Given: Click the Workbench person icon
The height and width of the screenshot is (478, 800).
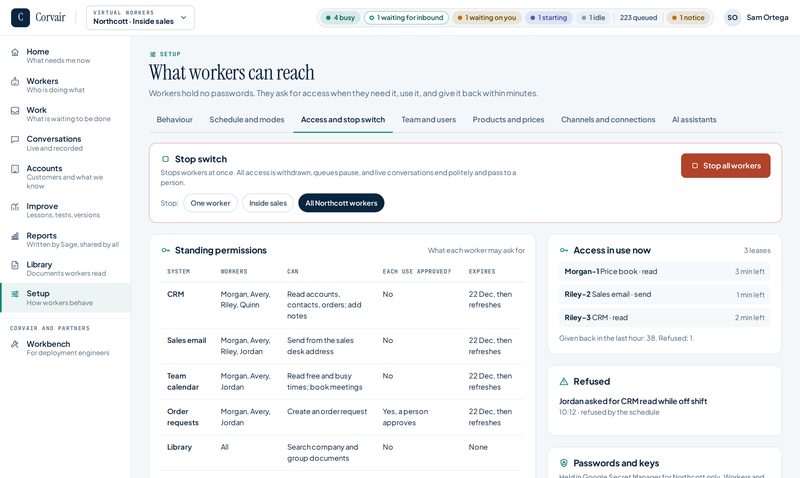Looking at the screenshot, I should [x=15, y=344].
